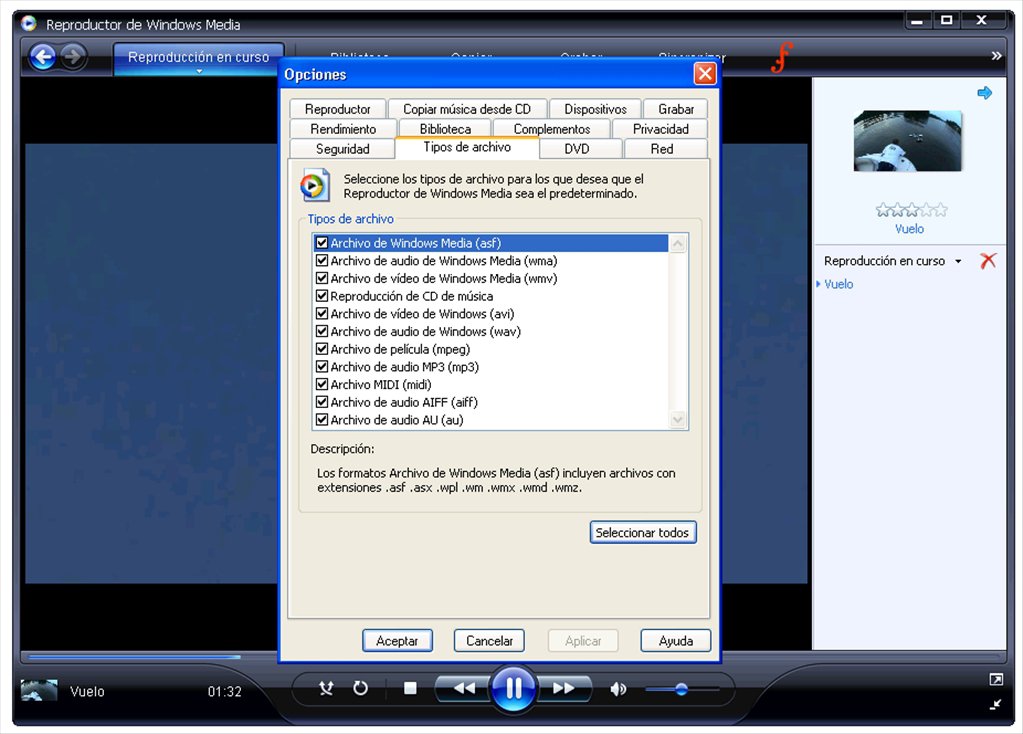
Task: Stop playback with the stop button
Action: [410, 688]
